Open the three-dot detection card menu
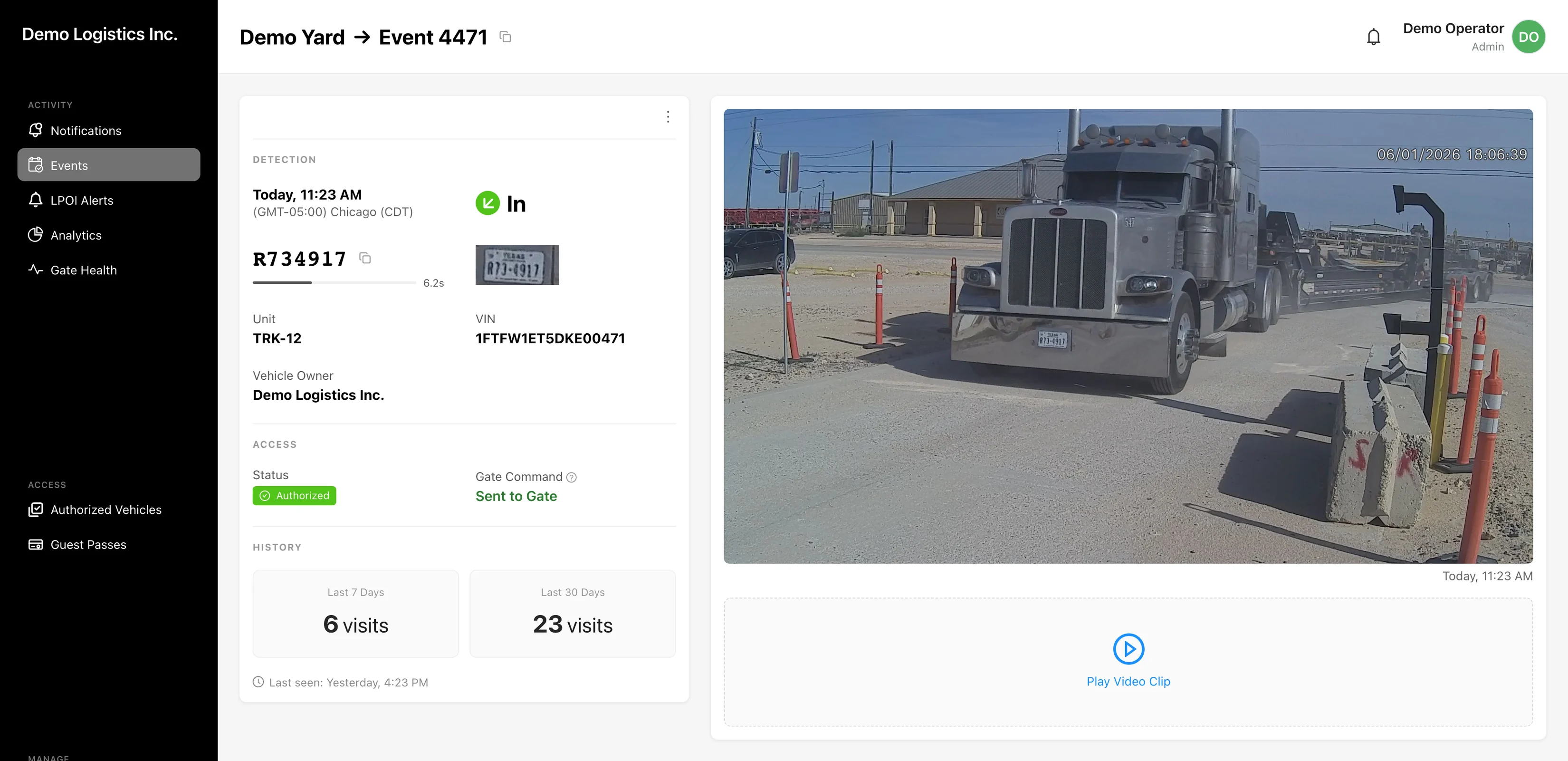 point(668,117)
